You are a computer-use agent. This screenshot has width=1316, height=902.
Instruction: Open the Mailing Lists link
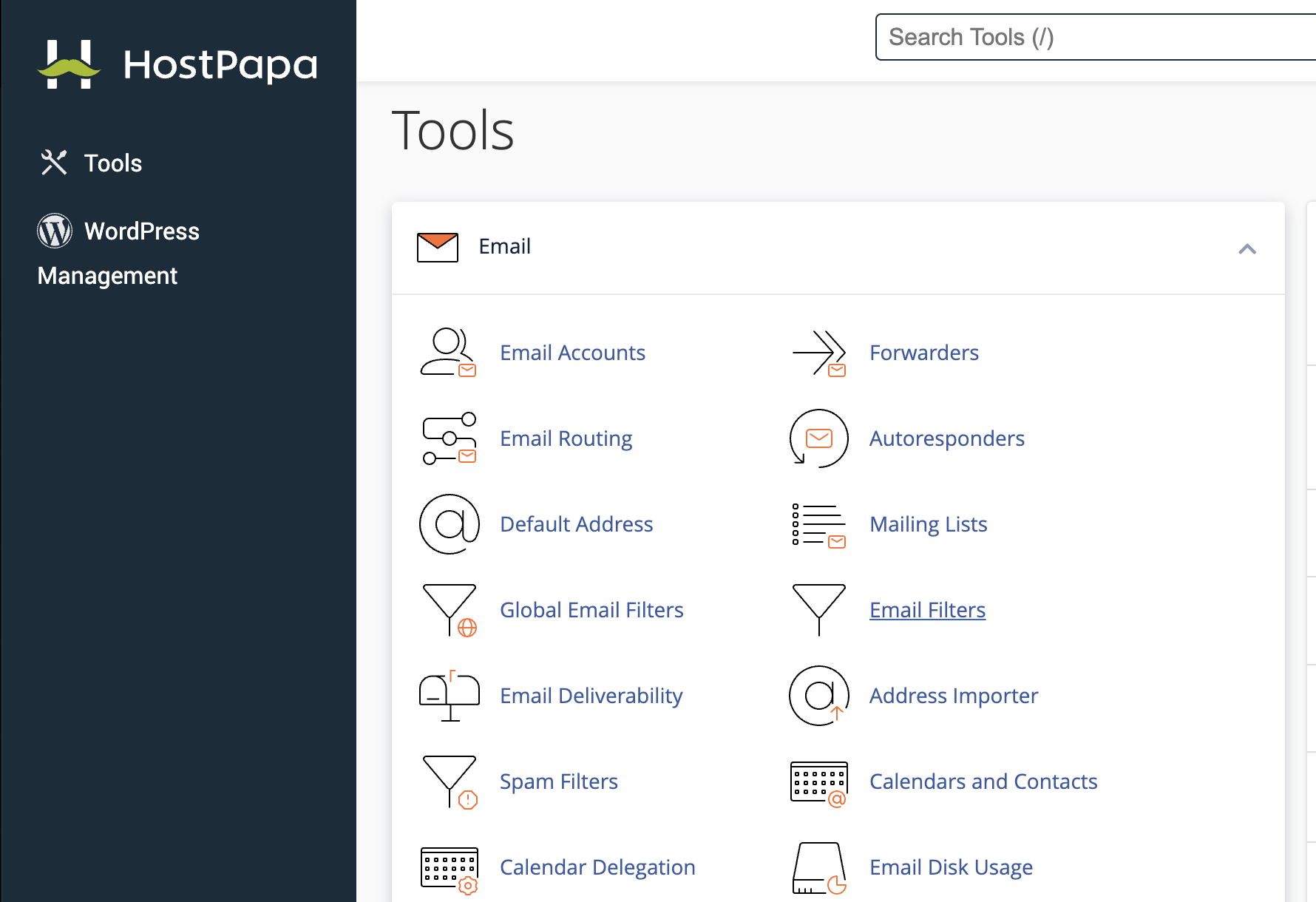pos(929,524)
